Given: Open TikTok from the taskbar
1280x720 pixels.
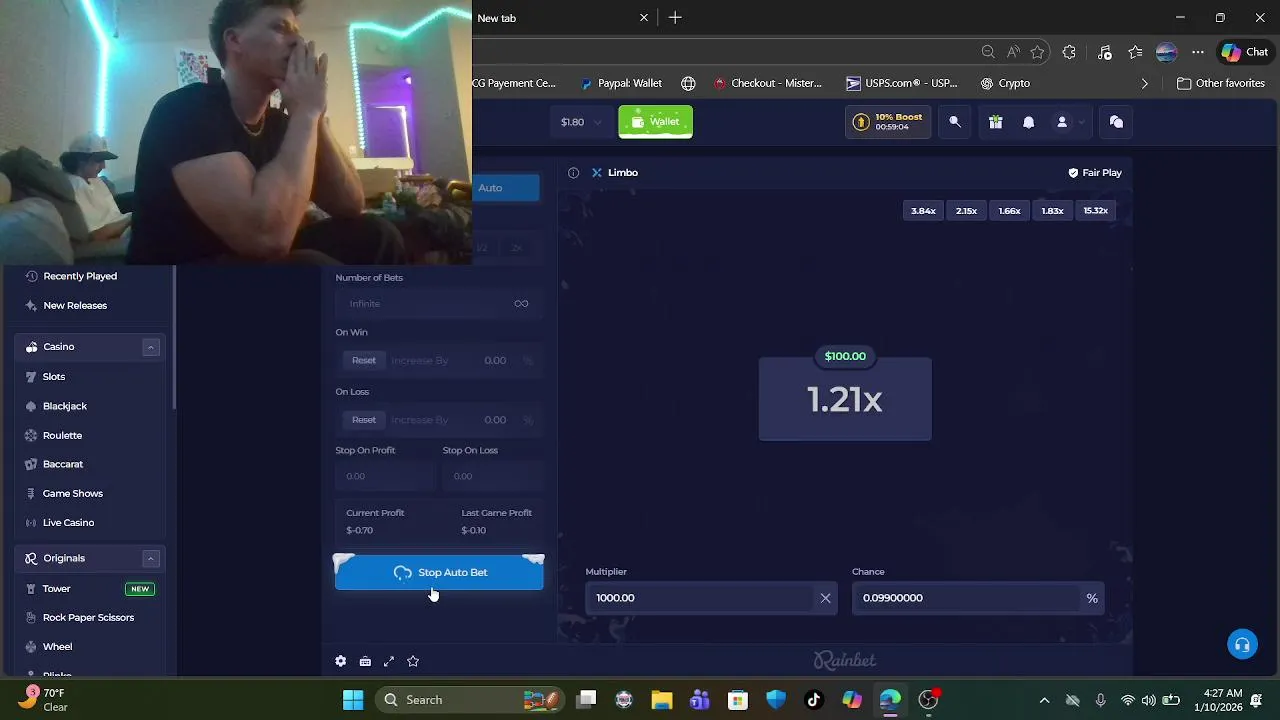Looking at the screenshot, I should coord(814,700).
